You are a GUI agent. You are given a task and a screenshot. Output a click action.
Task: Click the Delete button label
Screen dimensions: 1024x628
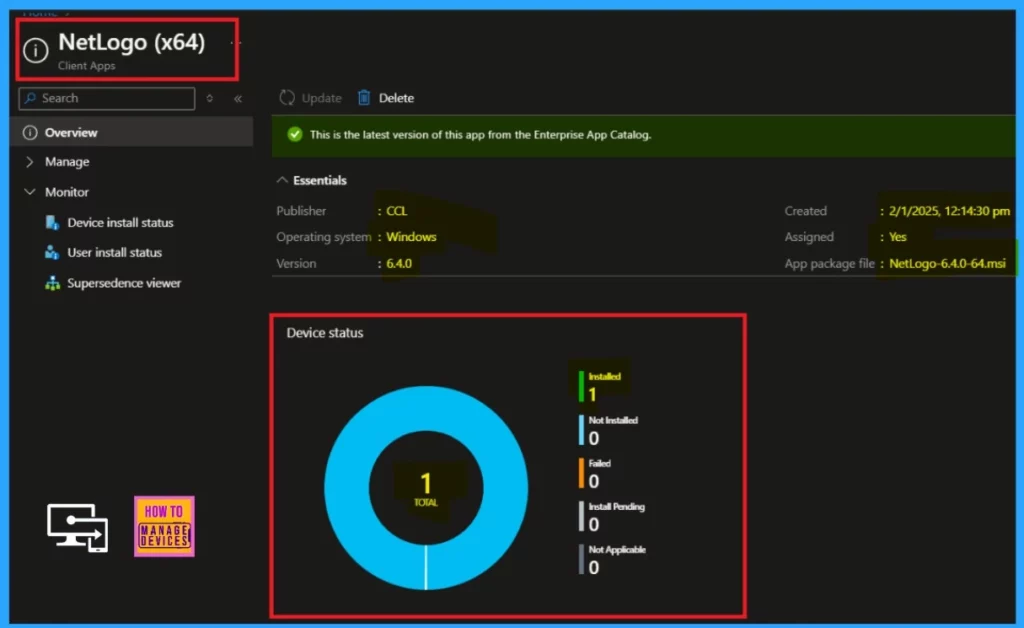[396, 98]
